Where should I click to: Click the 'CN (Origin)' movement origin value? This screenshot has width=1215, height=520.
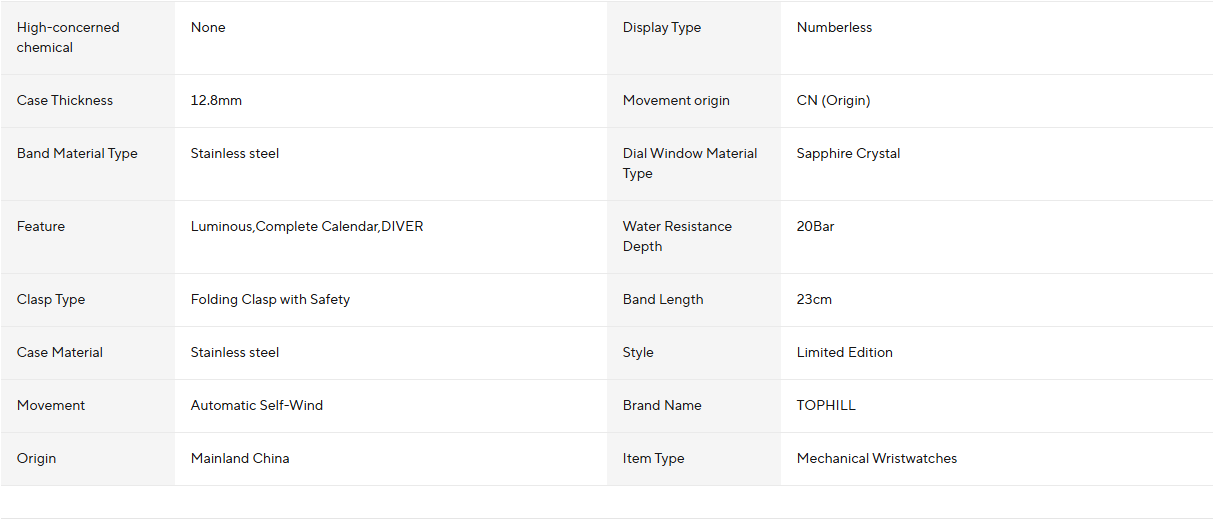[833, 101]
